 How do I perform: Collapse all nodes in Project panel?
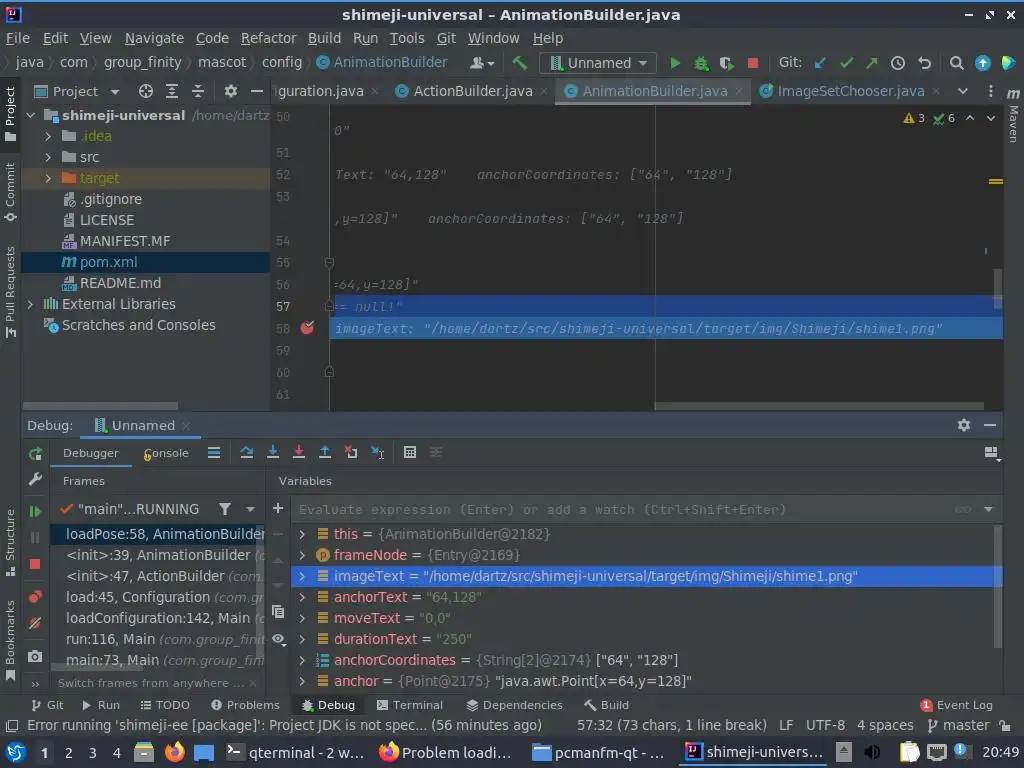point(198,91)
